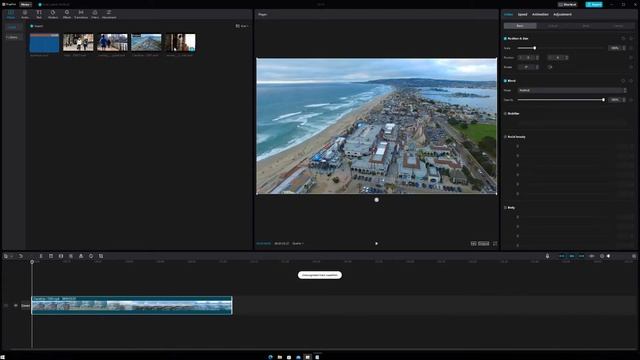Select the Basic sub-tab

point(520,26)
